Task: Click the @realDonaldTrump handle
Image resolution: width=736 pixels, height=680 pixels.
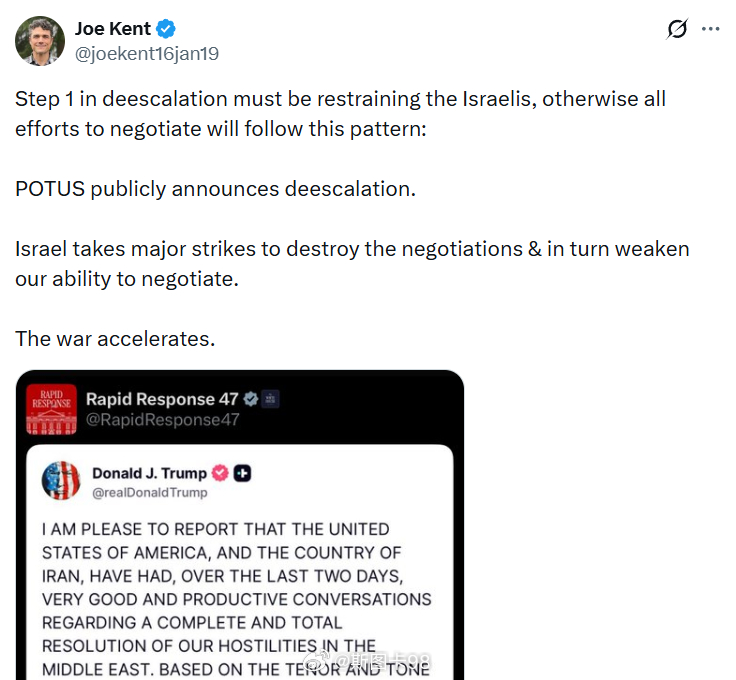Action: (x=150, y=492)
